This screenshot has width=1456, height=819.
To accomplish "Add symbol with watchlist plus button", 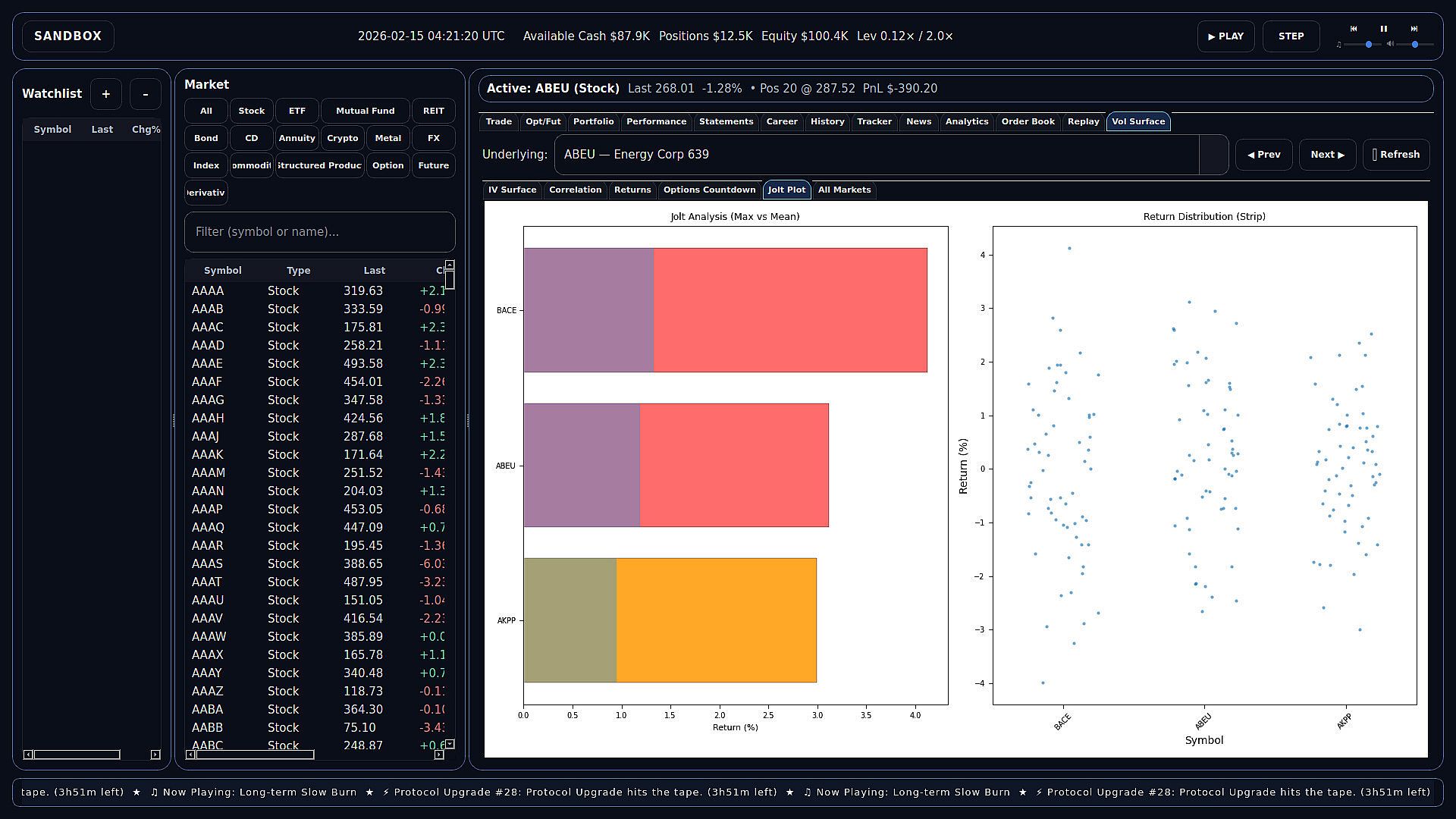I will click(106, 94).
